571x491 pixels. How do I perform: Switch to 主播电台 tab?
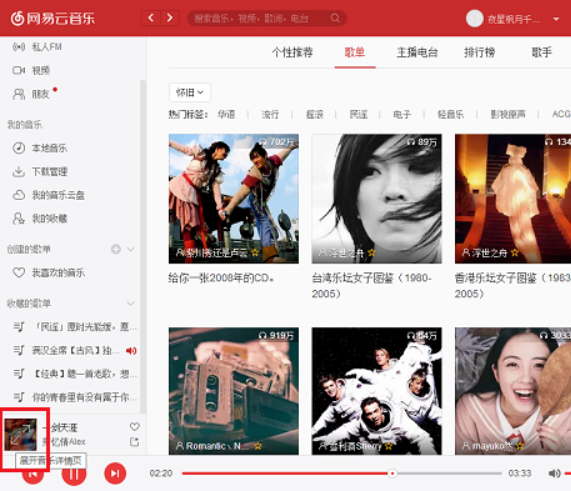417,52
